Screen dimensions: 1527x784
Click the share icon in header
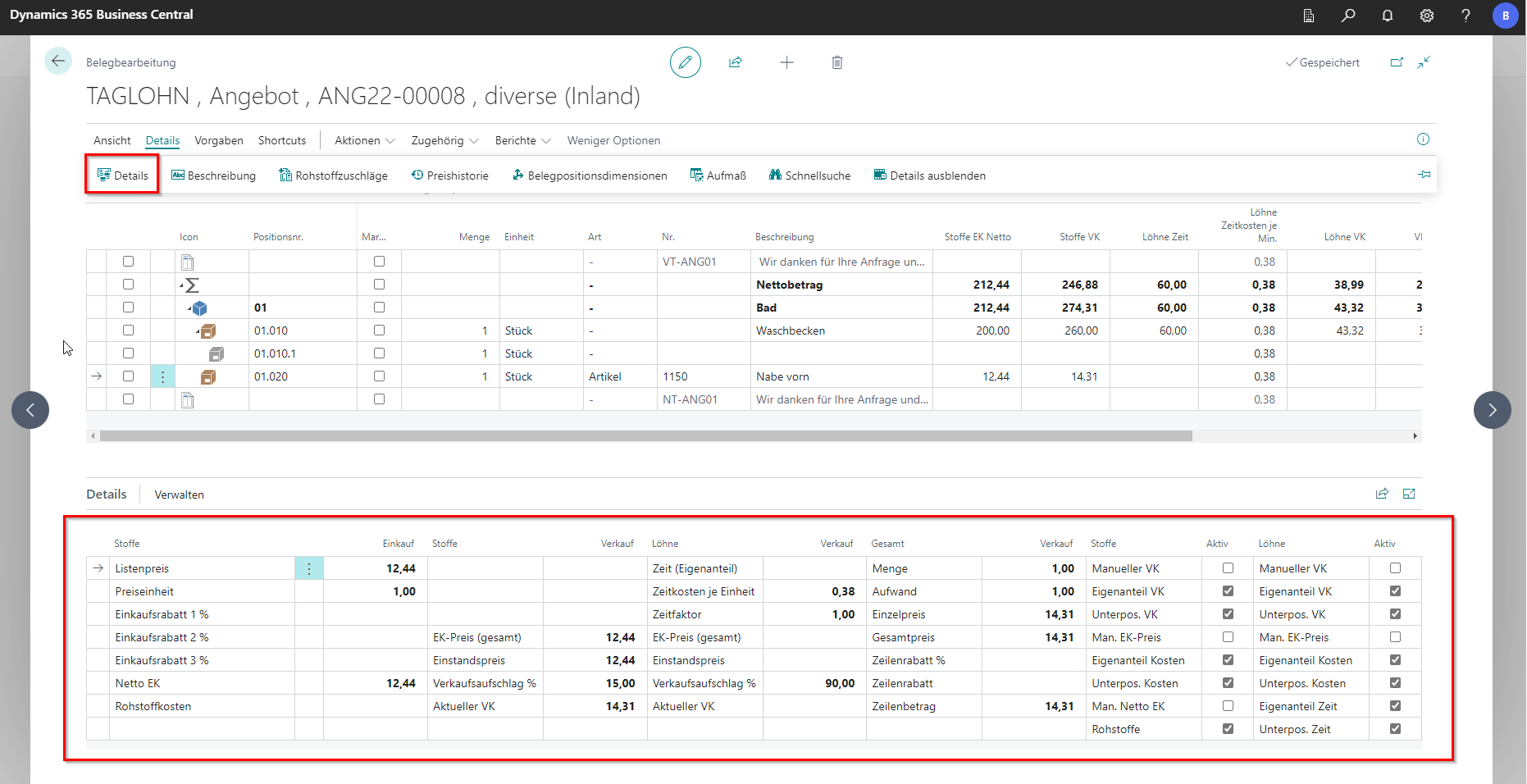[736, 62]
